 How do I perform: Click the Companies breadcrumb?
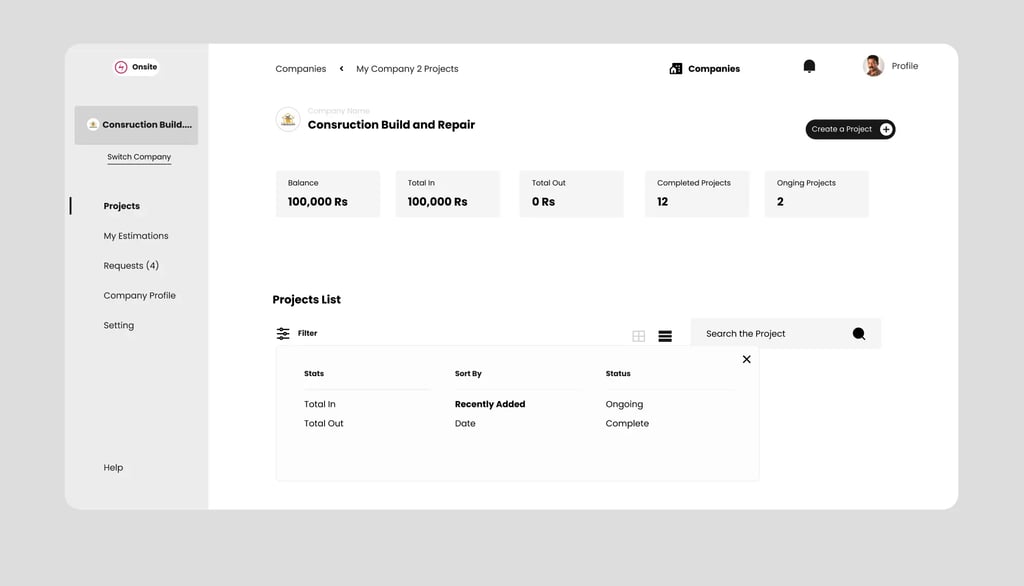click(x=300, y=69)
